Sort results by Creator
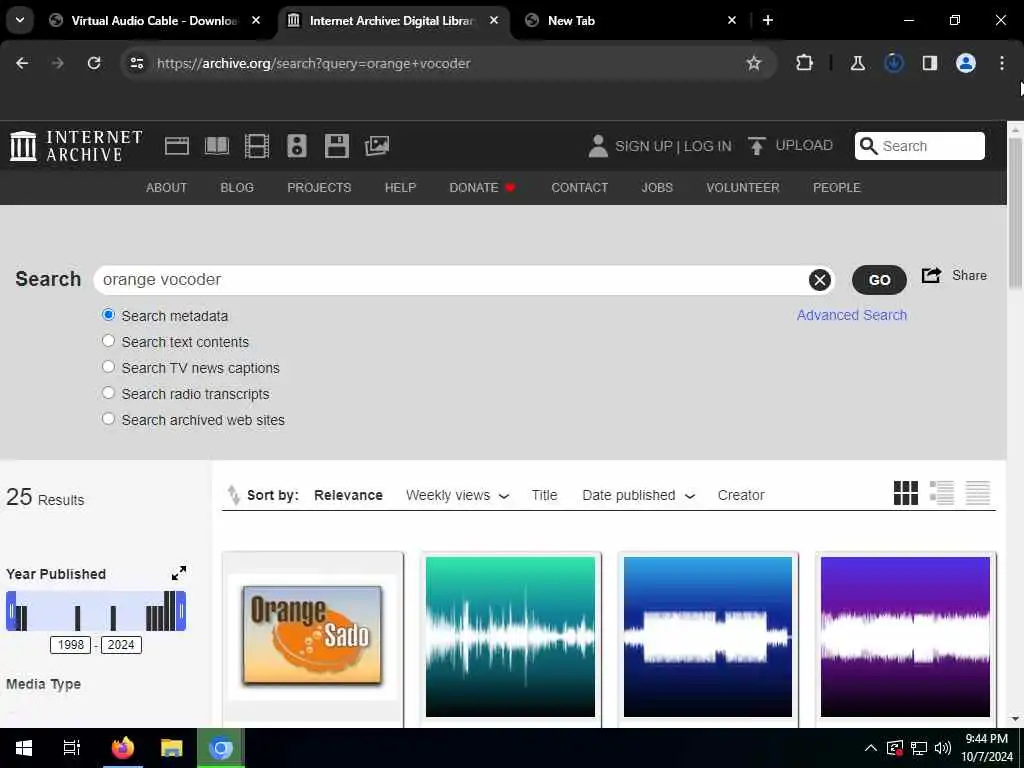Screen dimensions: 1024x768 [x=741, y=495]
